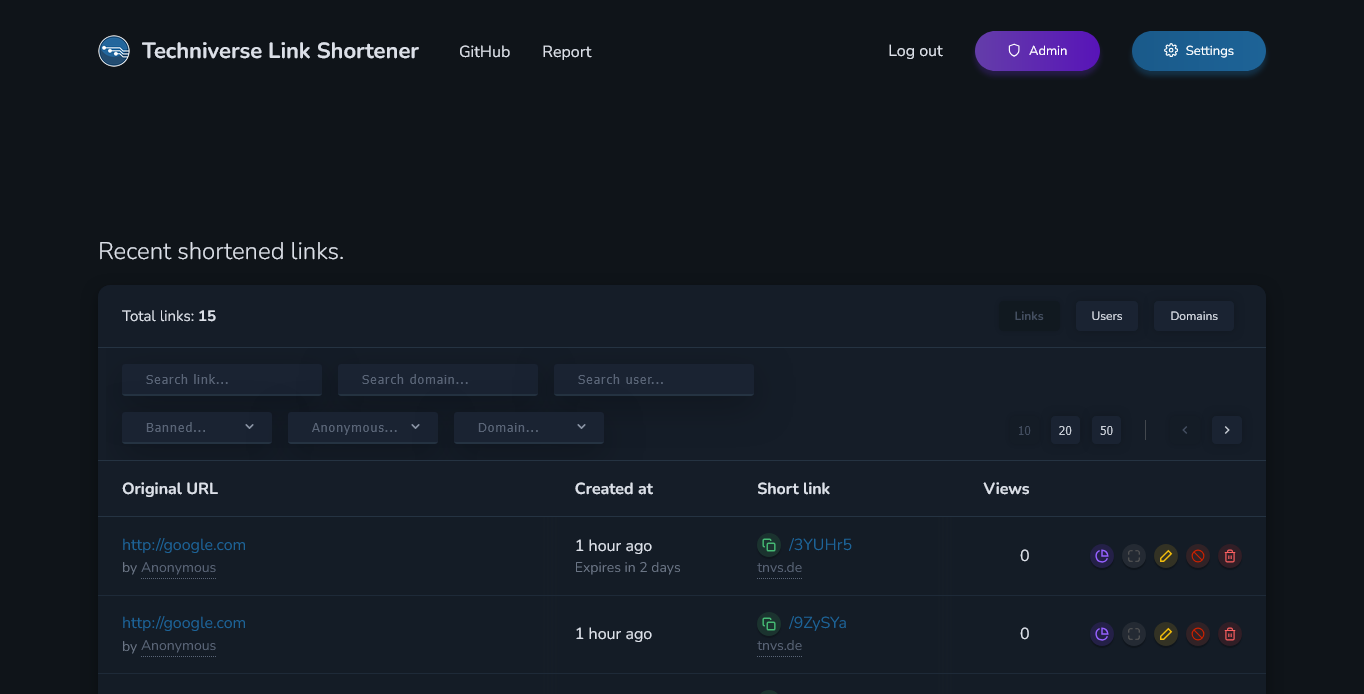Viewport: 1364px width, 694px height.
Task: Switch to the Links tab
Action: (x=1029, y=316)
